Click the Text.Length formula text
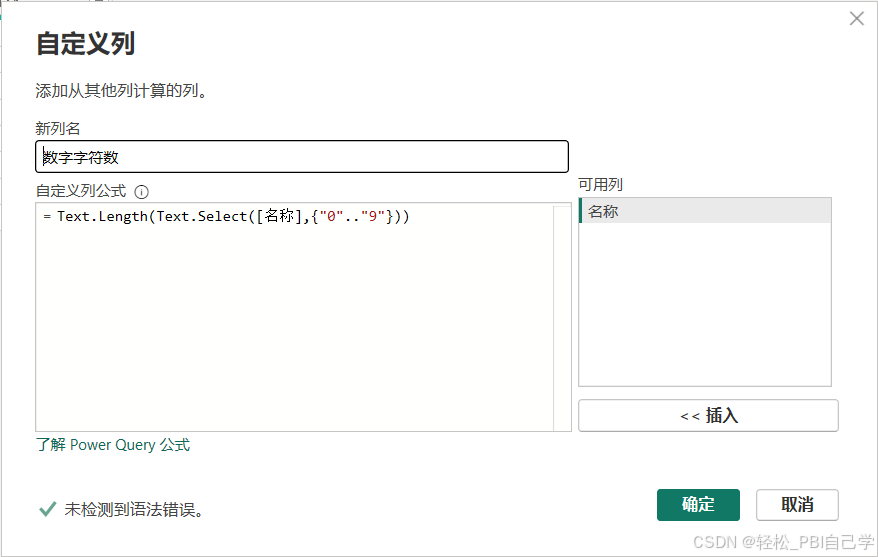Viewport: 878px width, 557px height. [102, 217]
